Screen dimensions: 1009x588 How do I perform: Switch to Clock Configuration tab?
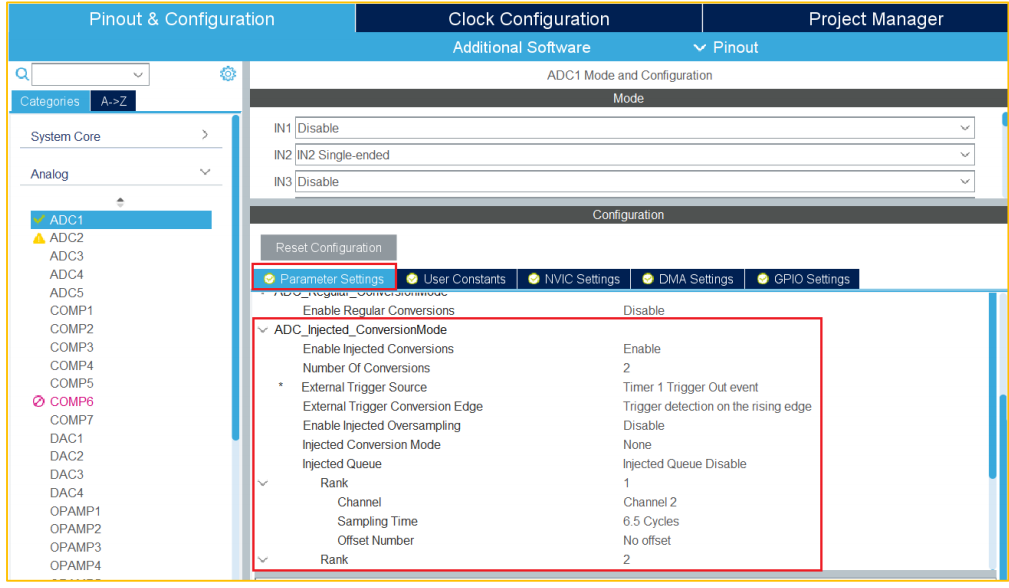(x=529, y=19)
